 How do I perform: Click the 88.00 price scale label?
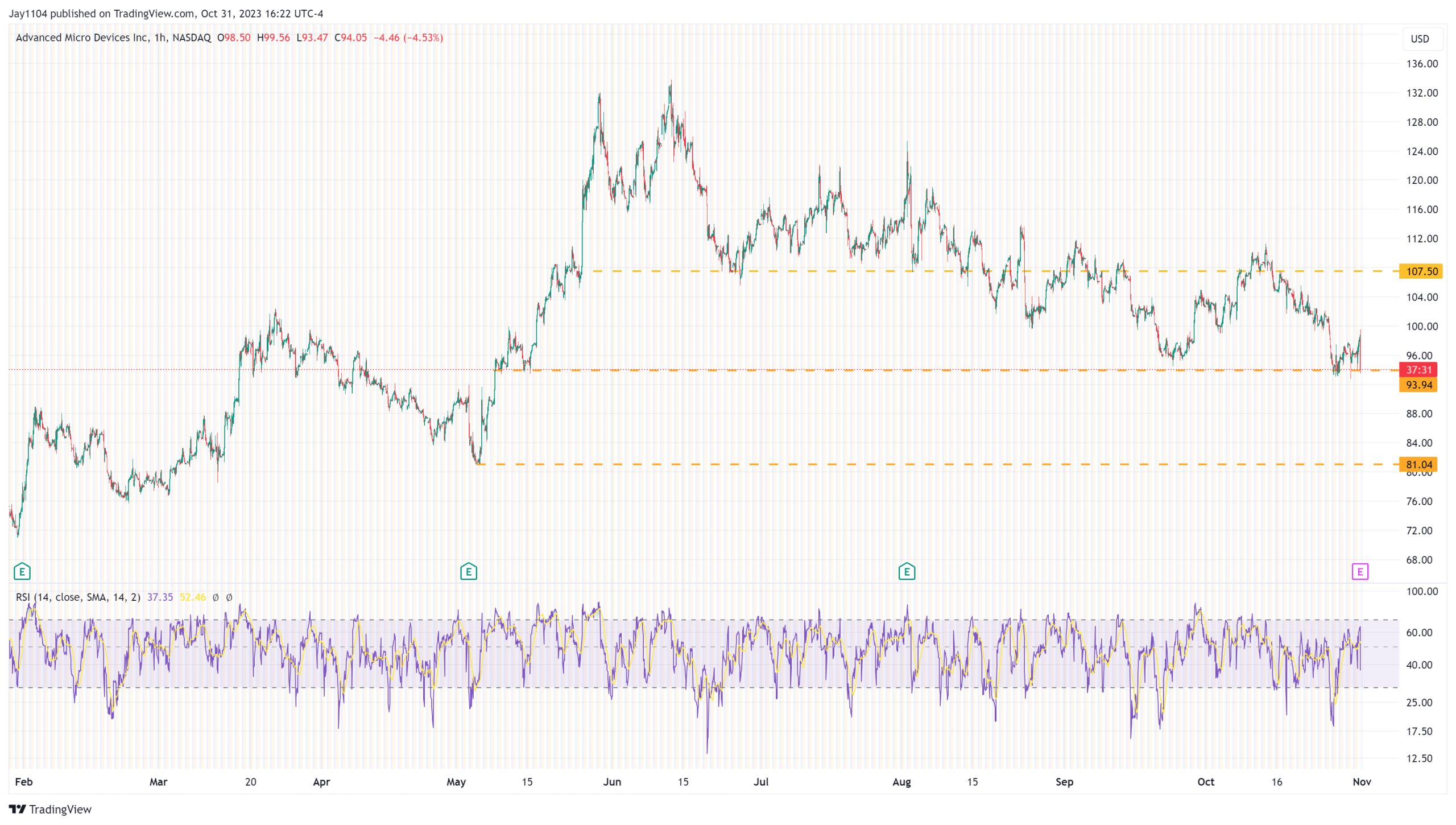pos(1419,414)
